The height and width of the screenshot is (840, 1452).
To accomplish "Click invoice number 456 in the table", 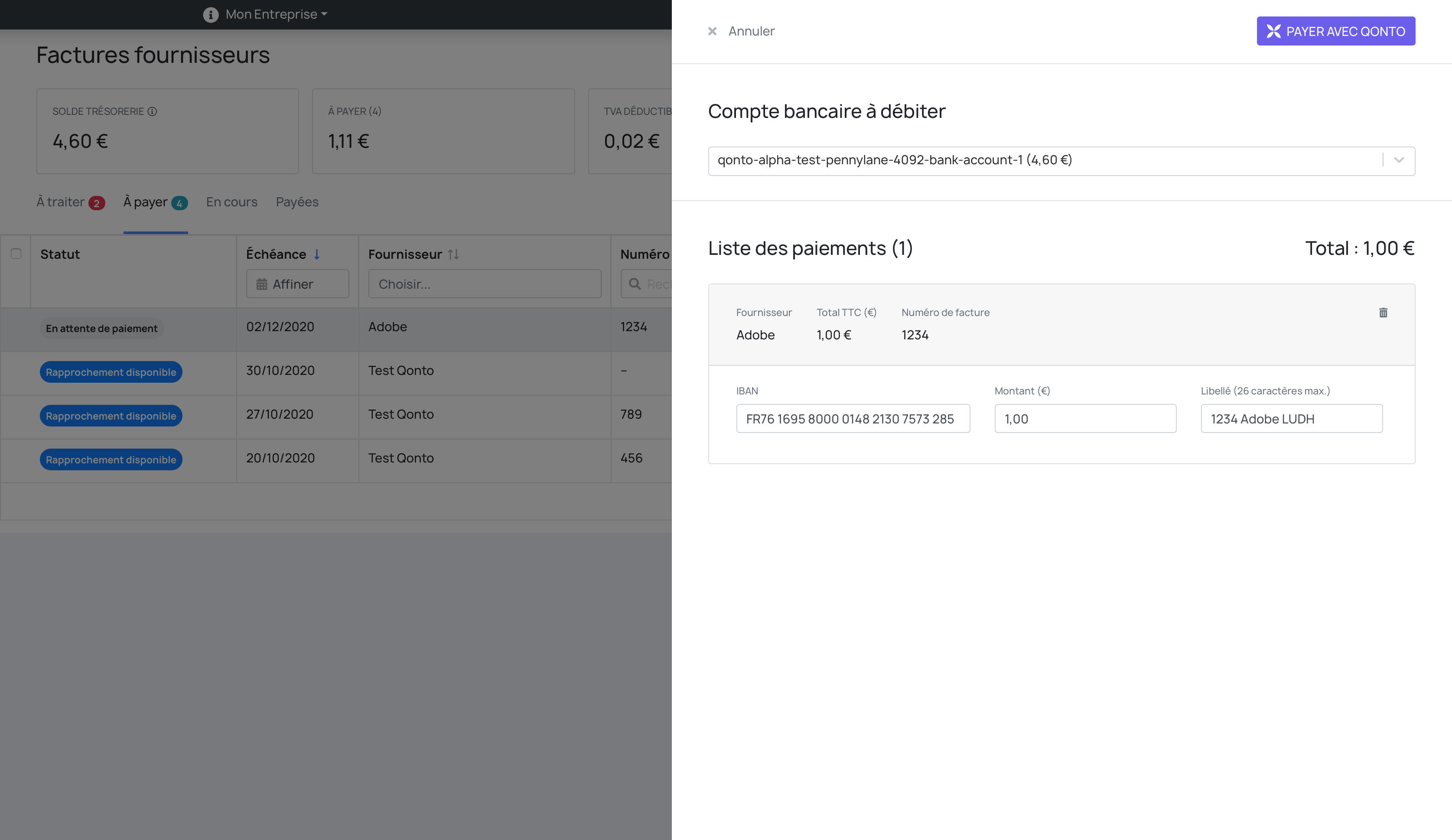I will pos(632,458).
